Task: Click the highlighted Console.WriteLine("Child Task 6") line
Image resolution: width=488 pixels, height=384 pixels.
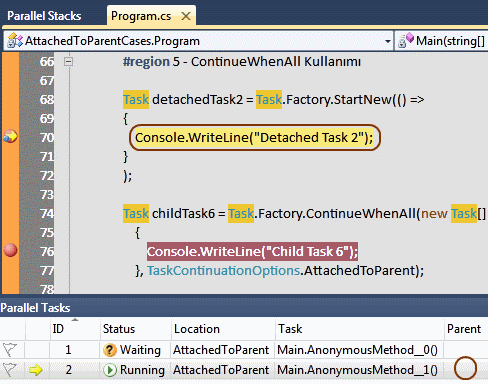Action: [x=252, y=251]
